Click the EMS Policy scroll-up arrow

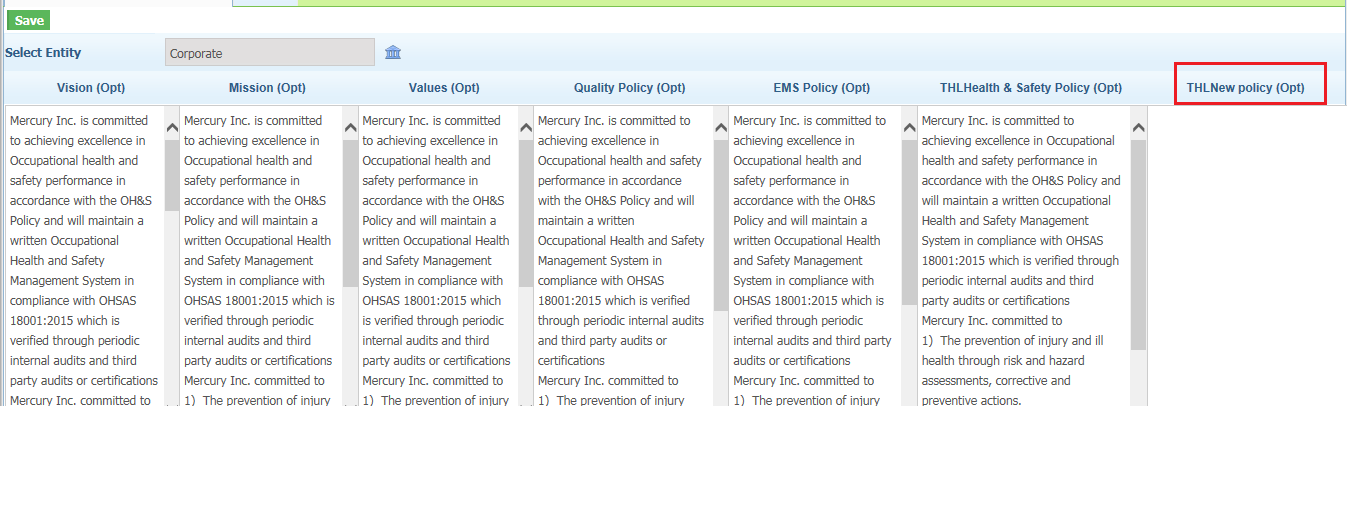pos(909,127)
